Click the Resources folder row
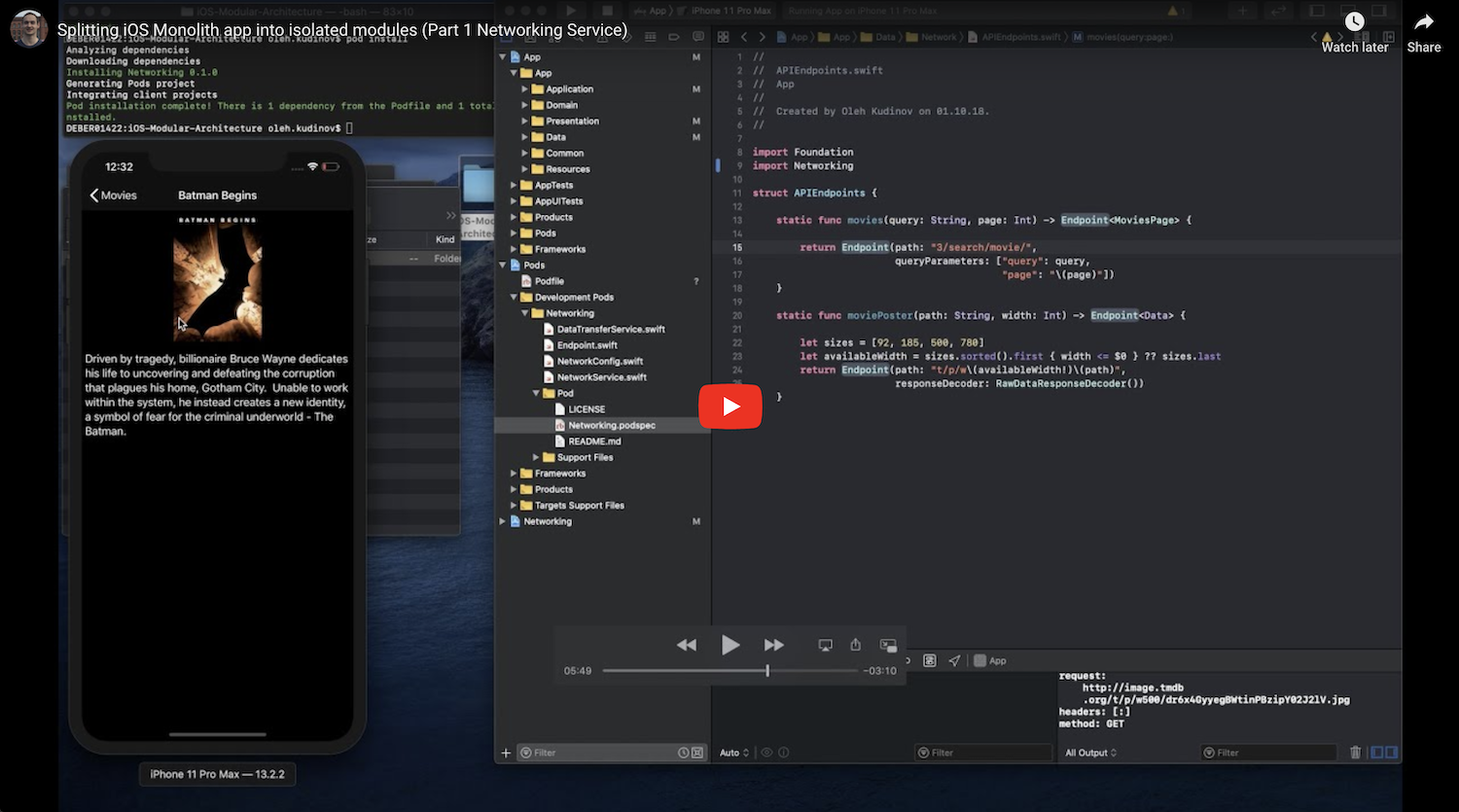The height and width of the screenshot is (812, 1459). tap(602, 169)
